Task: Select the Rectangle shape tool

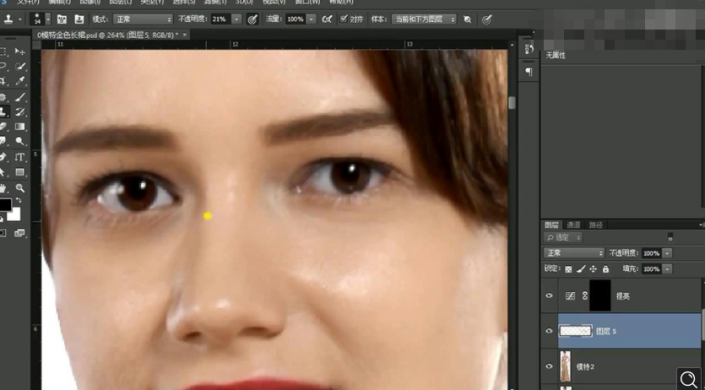Action: pyautogui.click(x=20, y=172)
